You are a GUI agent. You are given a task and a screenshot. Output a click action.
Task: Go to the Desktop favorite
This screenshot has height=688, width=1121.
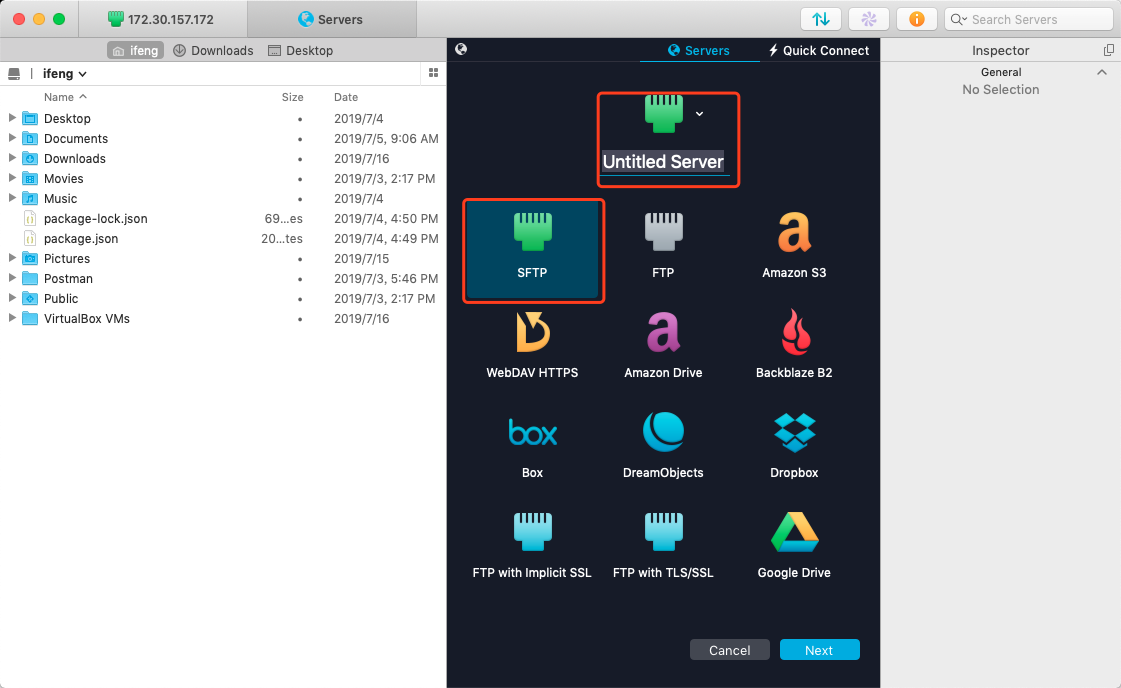300,50
